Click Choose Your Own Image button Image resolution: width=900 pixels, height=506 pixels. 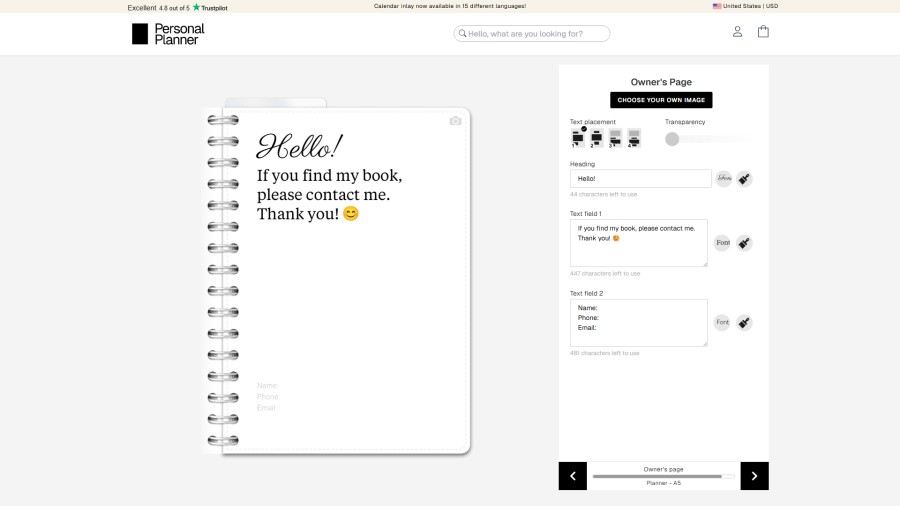tap(661, 100)
